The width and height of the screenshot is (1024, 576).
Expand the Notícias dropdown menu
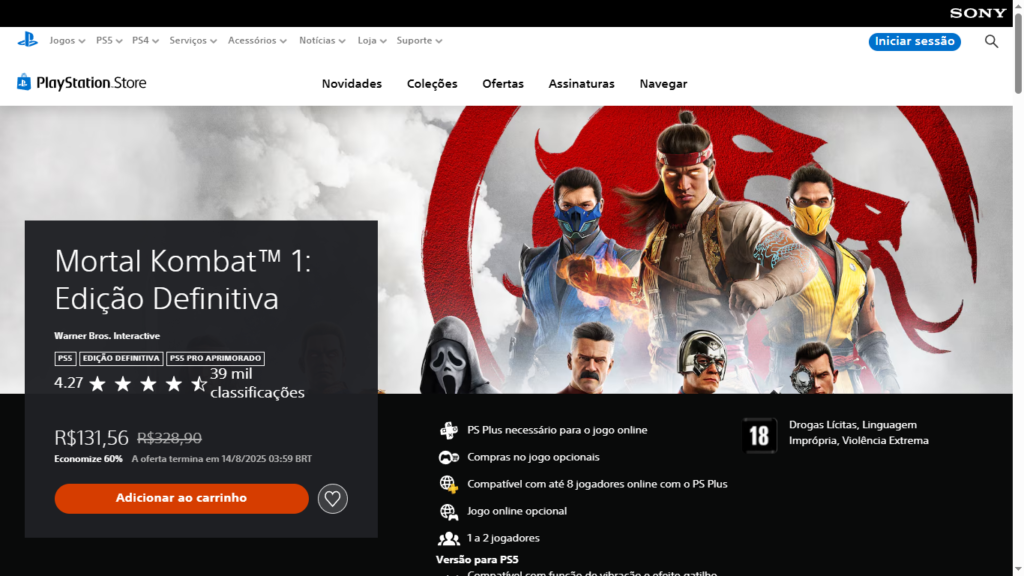[x=322, y=40]
